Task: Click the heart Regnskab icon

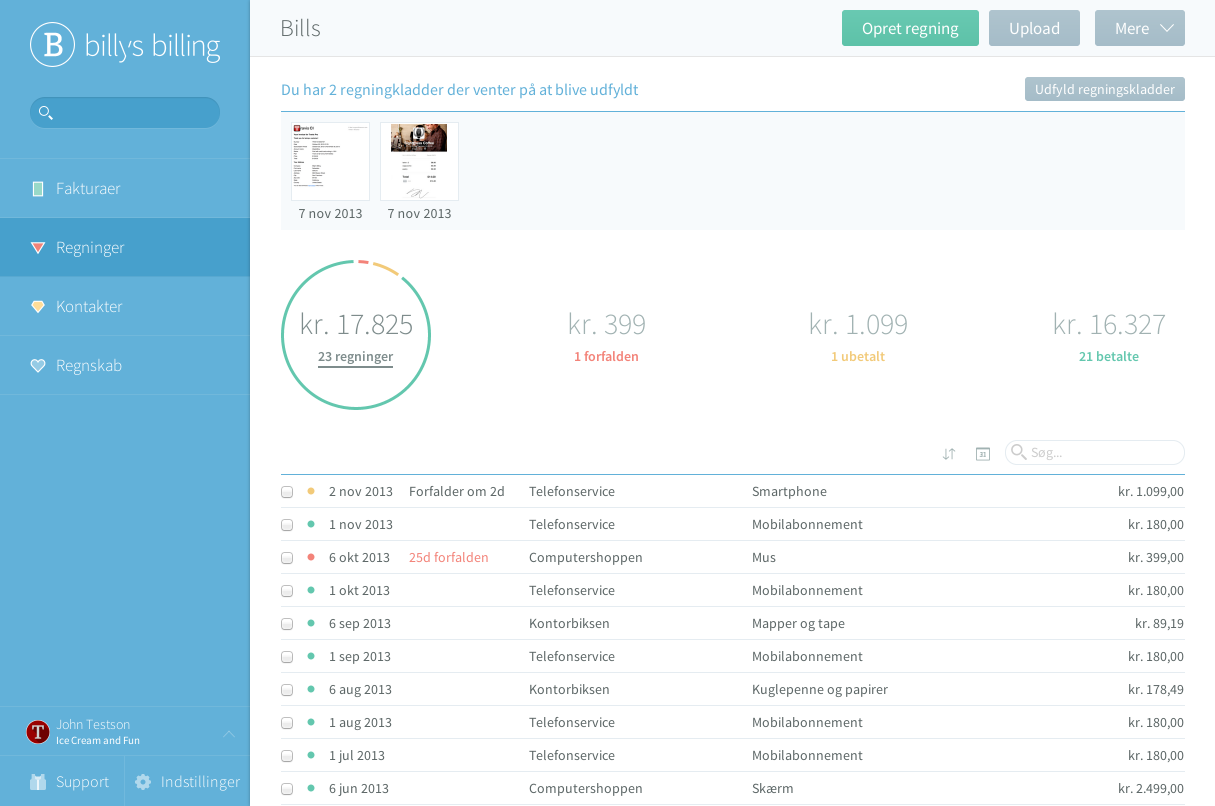Action: point(38,366)
